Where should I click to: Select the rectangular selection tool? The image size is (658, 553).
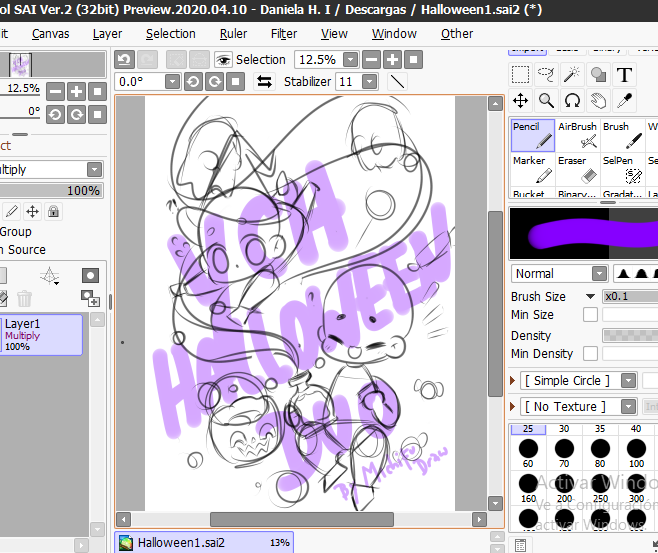(520, 75)
